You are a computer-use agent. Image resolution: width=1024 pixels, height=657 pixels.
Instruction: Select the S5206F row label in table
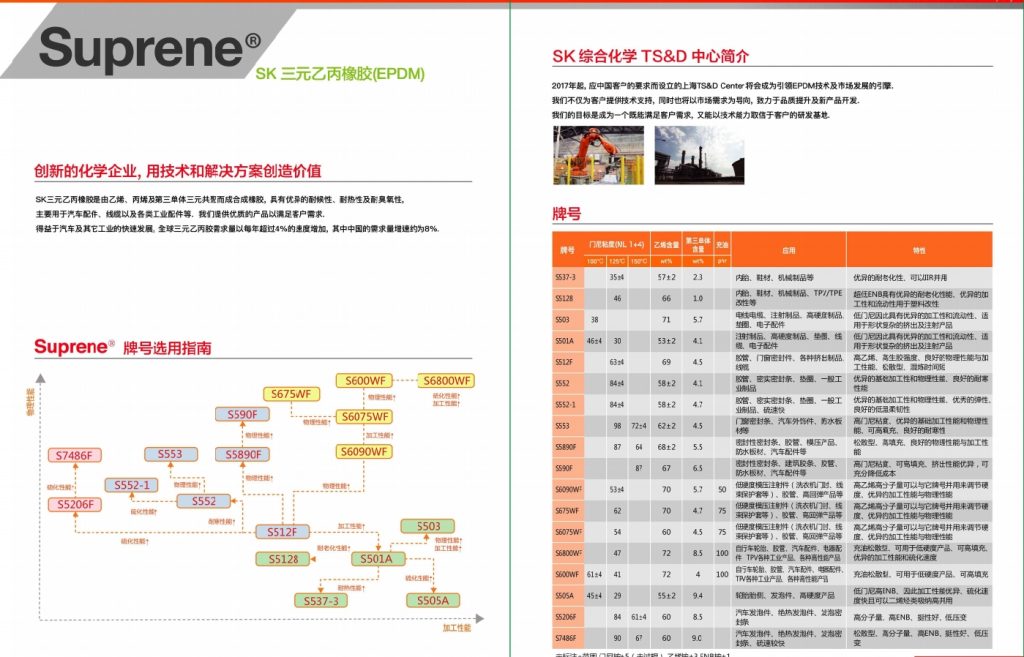(x=566, y=617)
